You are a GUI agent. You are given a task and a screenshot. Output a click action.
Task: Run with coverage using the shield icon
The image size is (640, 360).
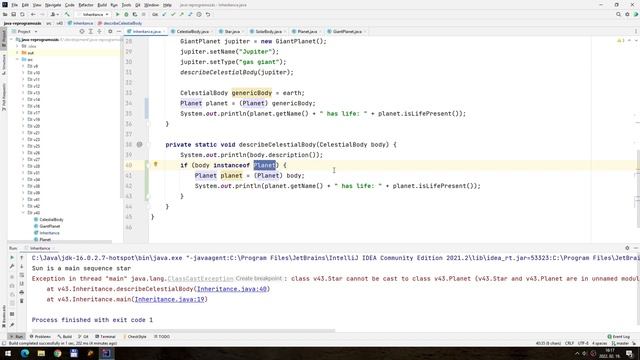pyautogui.click(x=135, y=14)
